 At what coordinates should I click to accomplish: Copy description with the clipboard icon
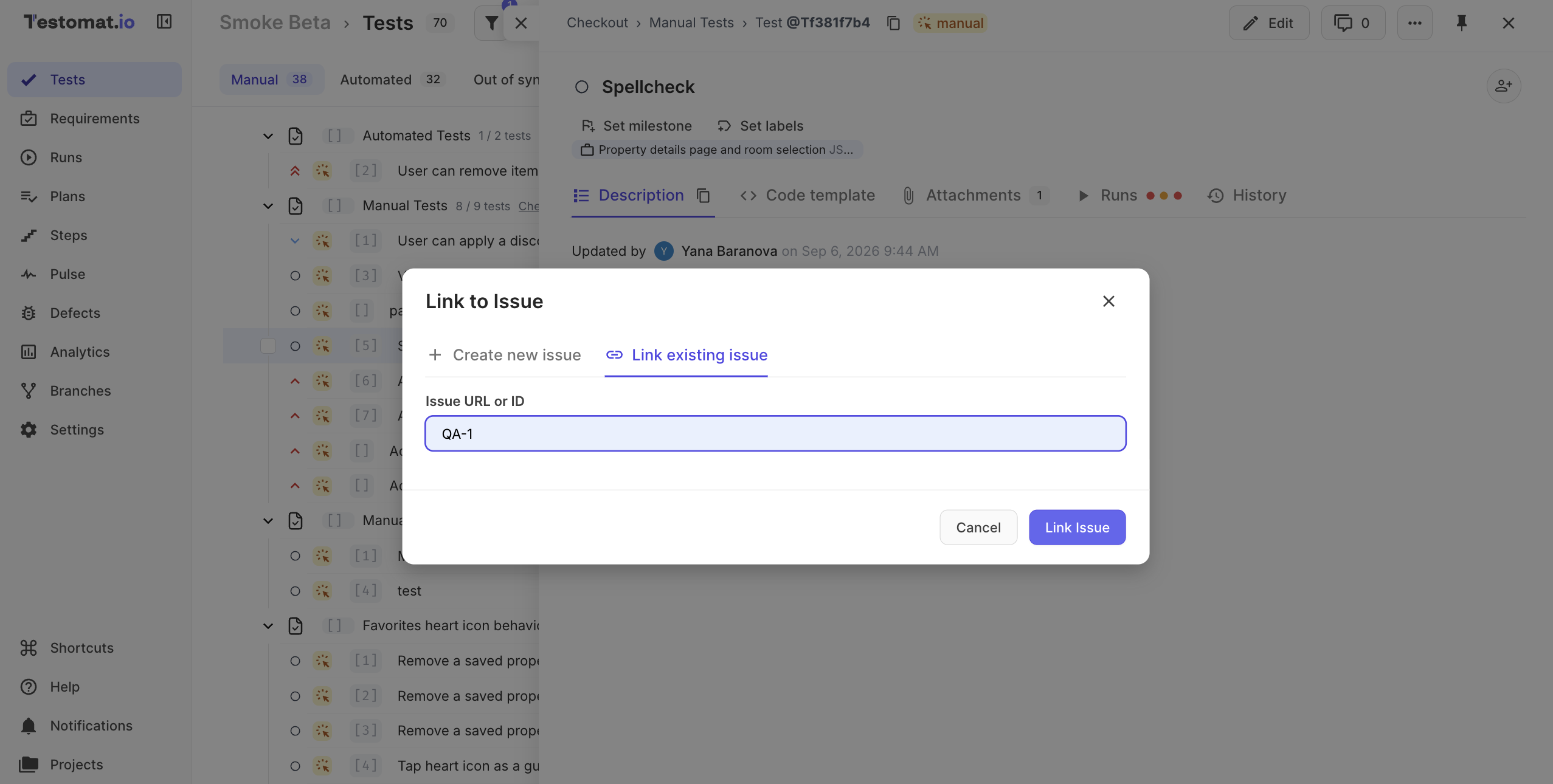[703, 195]
